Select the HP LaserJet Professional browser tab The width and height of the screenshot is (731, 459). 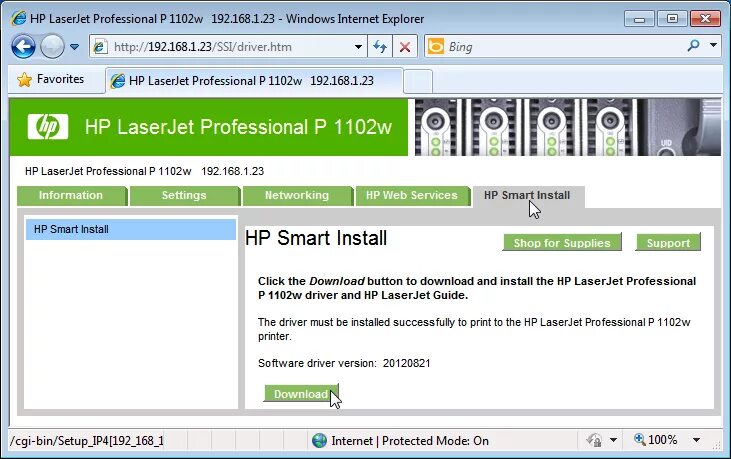point(254,81)
